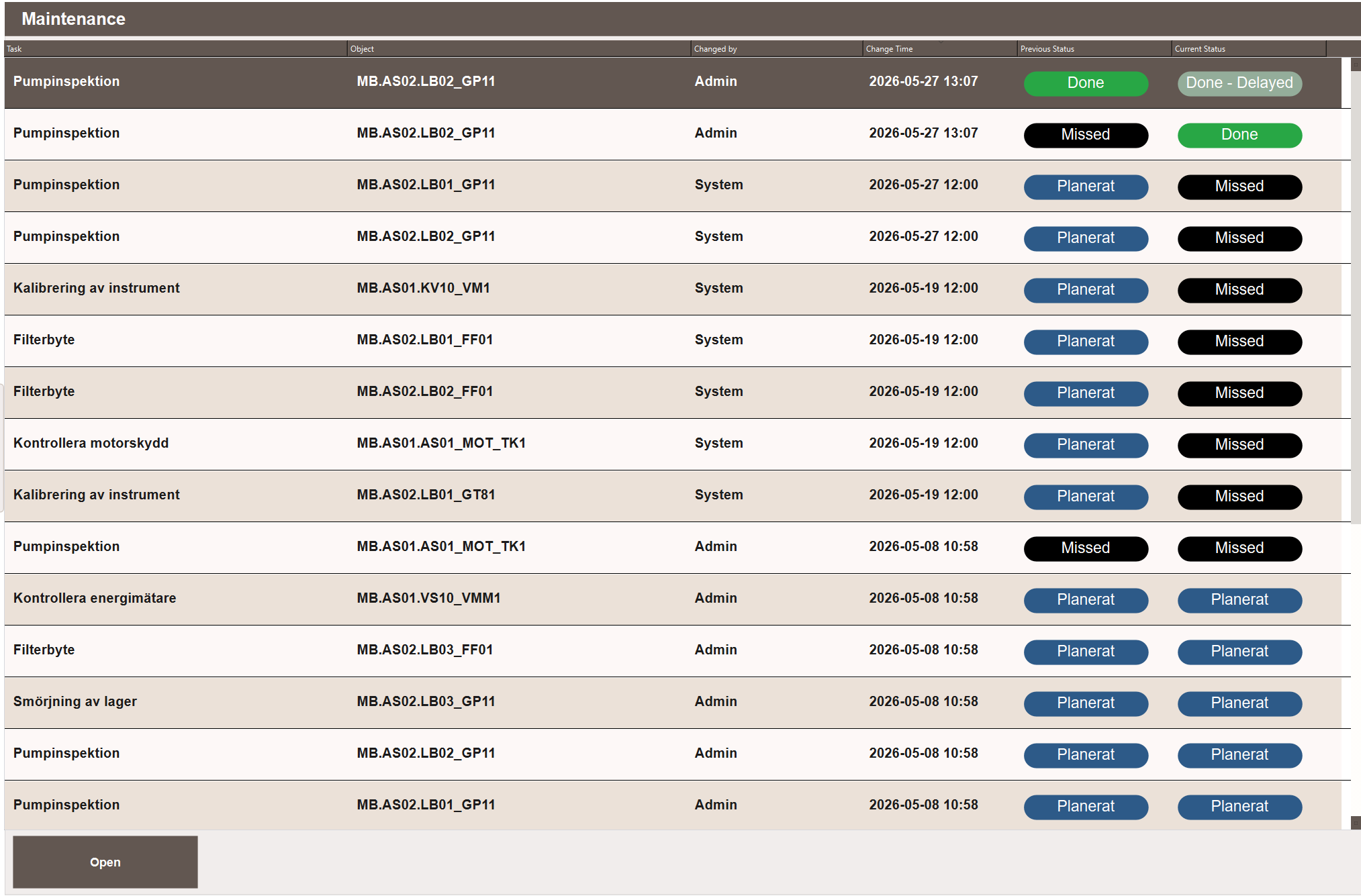The width and height of the screenshot is (1361, 896).
Task: Click Missed current status in LB01_GT81 row
Action: (1239, 497)
